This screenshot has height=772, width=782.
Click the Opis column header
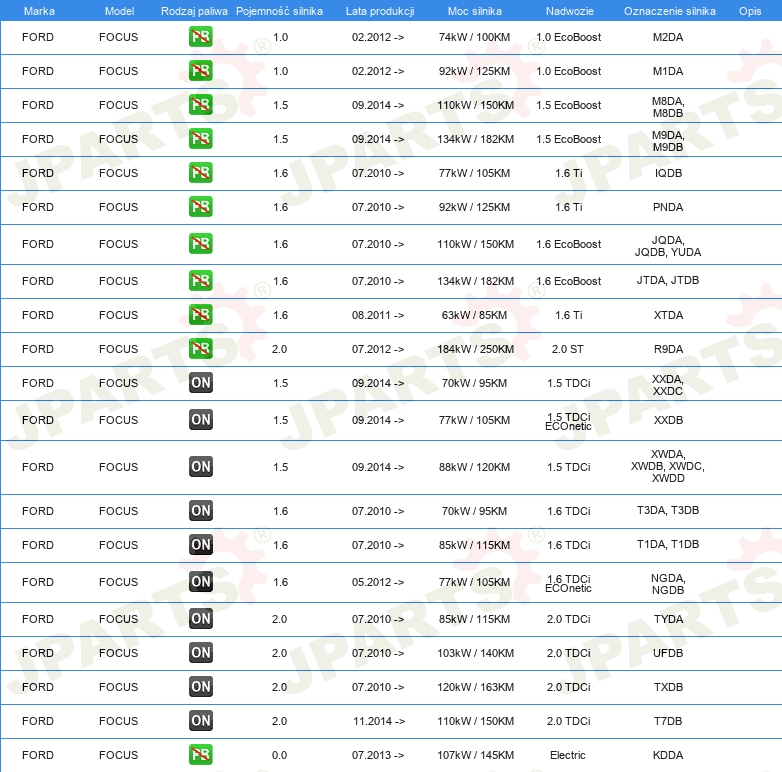(x=749, y=10)
